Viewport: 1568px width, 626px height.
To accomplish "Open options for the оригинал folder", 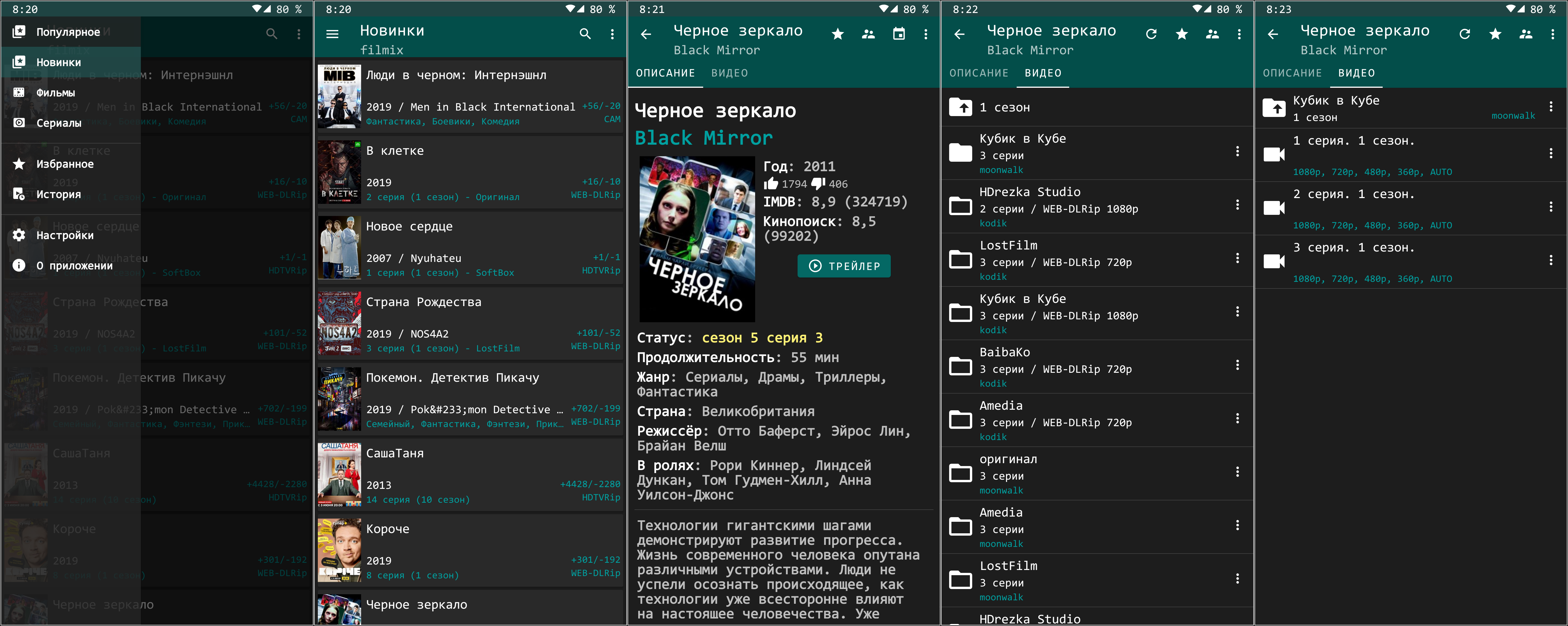I will (x=1237, y=472).
